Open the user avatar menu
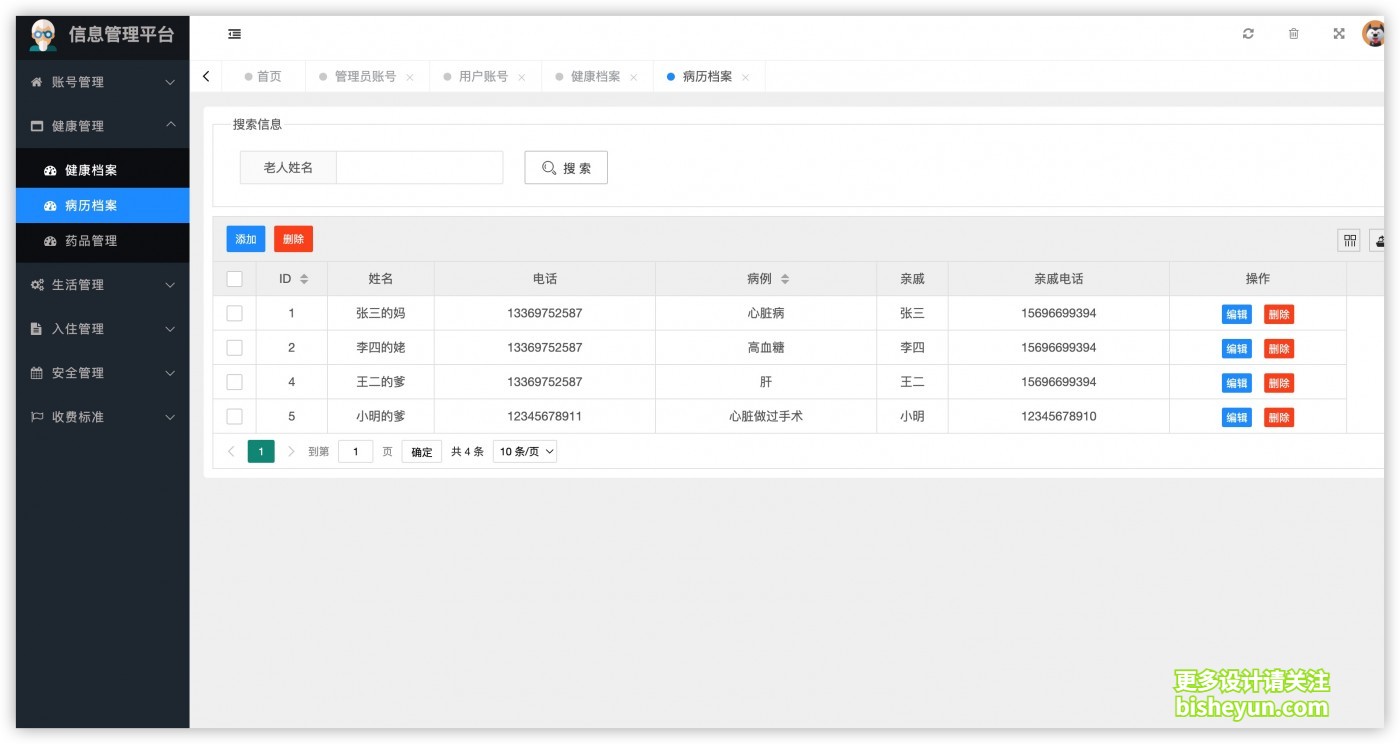The width and height of the screenshot is (1400, 744). coord(1374,34)
